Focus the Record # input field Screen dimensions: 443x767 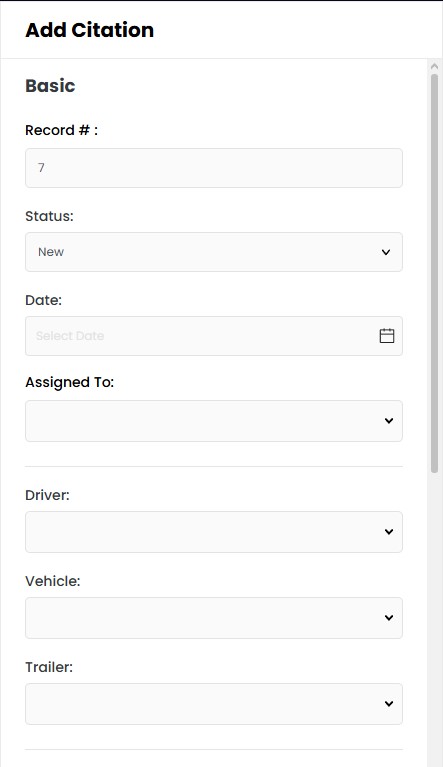pos(214,168)
